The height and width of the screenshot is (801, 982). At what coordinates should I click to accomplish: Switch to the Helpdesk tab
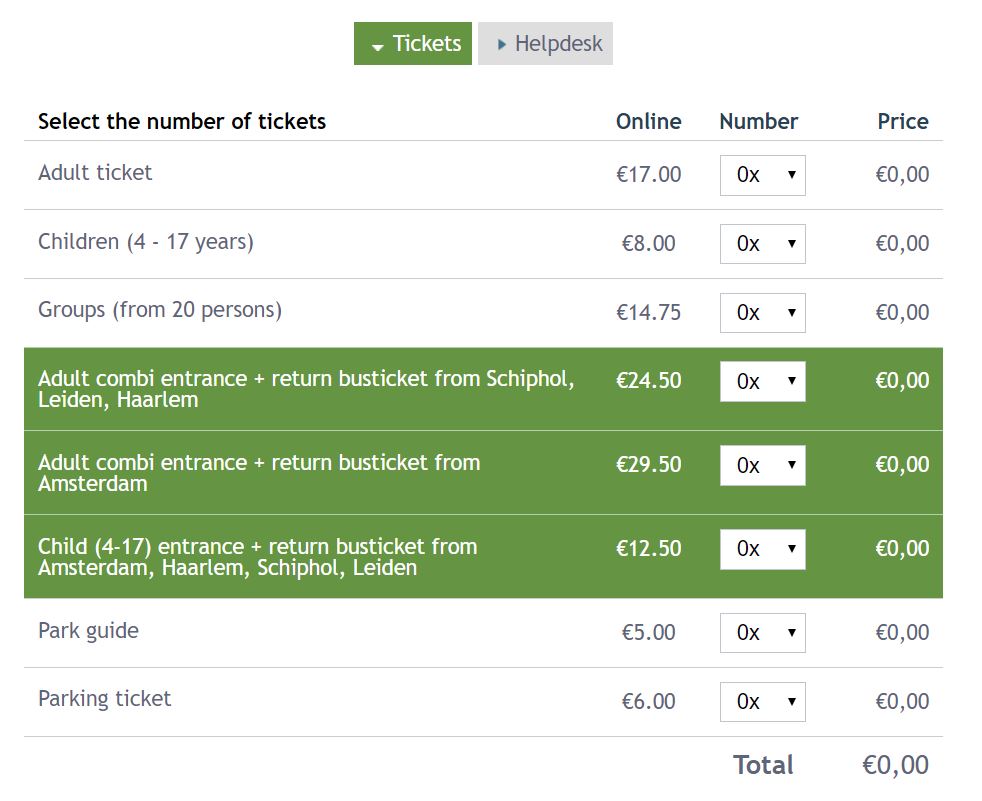click(545, 44)
